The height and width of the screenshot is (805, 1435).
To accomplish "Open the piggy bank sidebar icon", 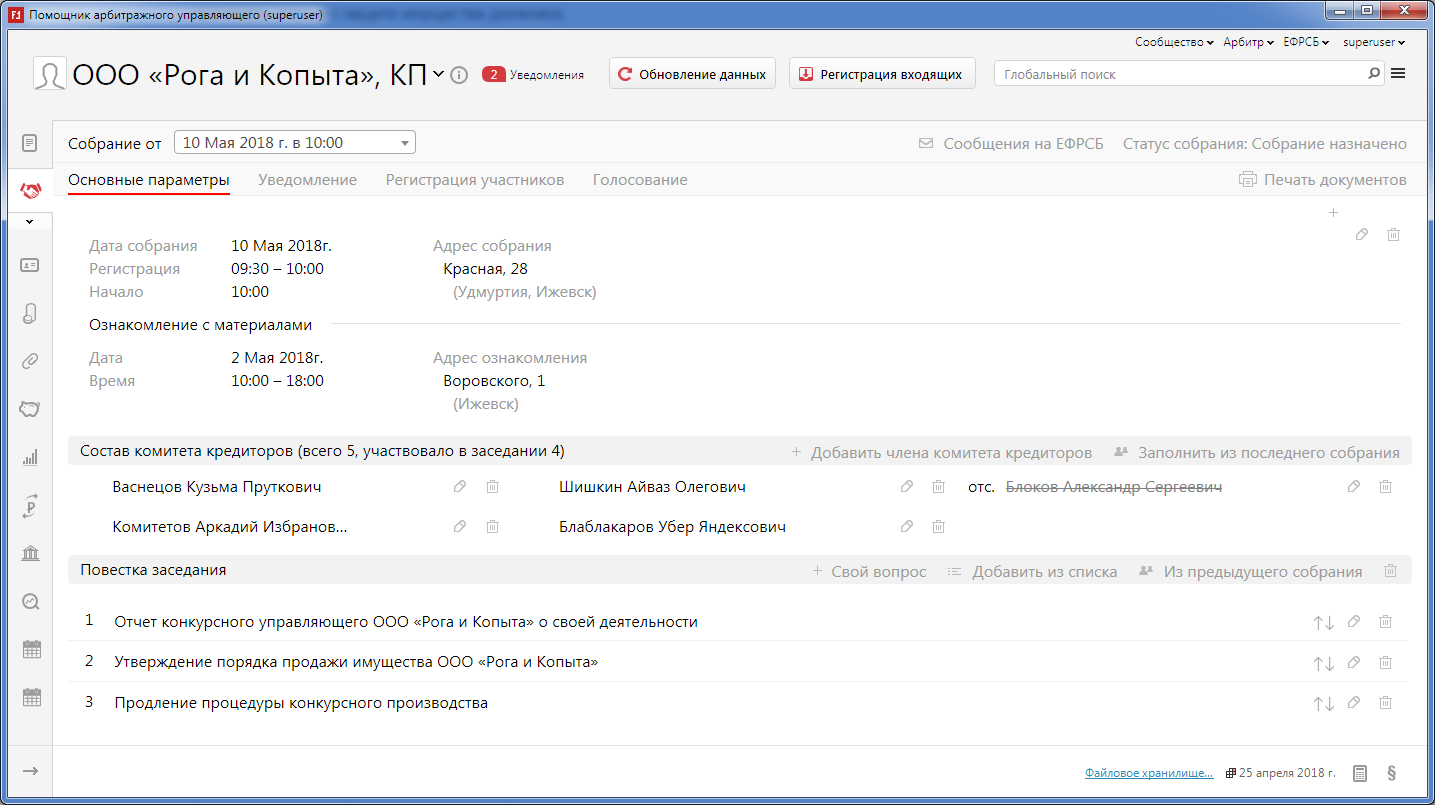I will (x=30, y=409).
